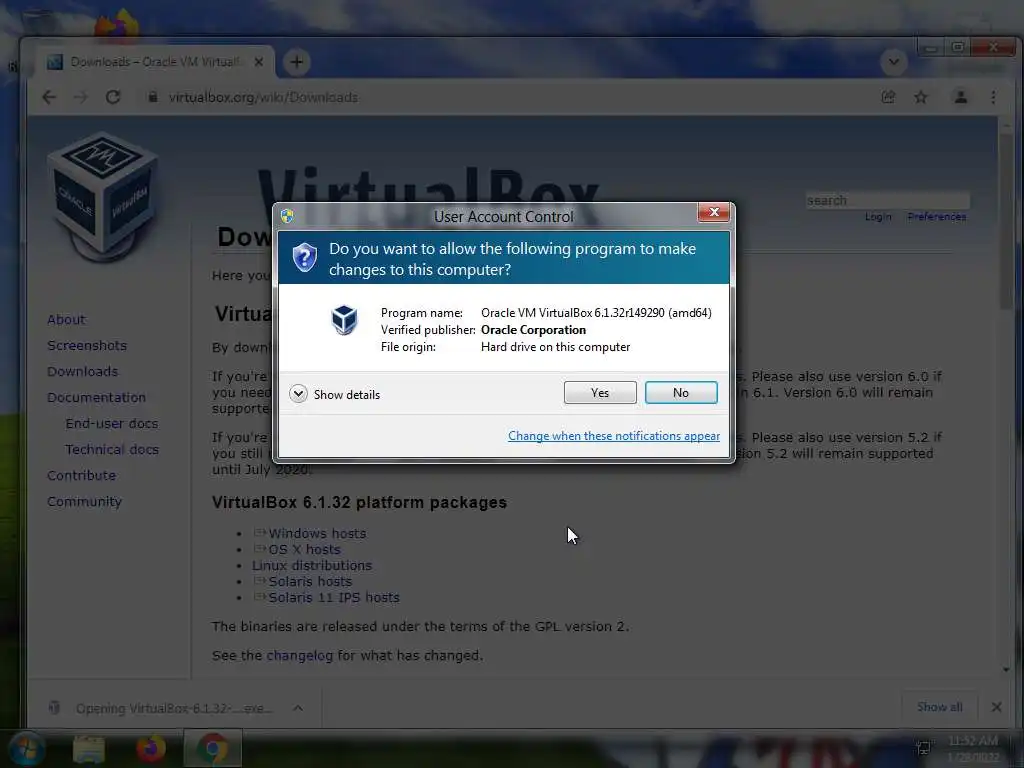Open the About link in sidebar
Image resolution: width=1024 pixels, height=768 pixels.
[x=66, y=319]
